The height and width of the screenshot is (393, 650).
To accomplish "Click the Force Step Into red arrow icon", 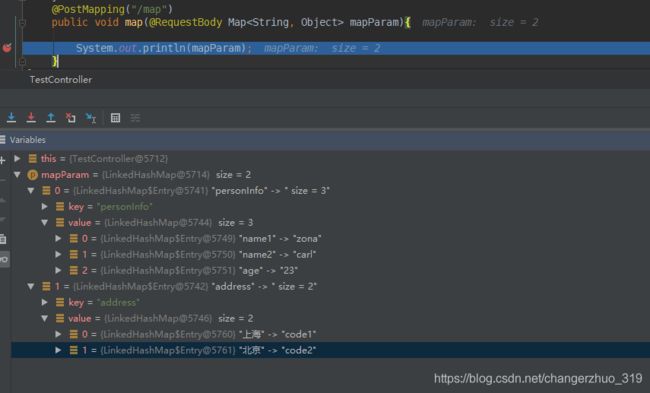I will click(x=31, y=118).
